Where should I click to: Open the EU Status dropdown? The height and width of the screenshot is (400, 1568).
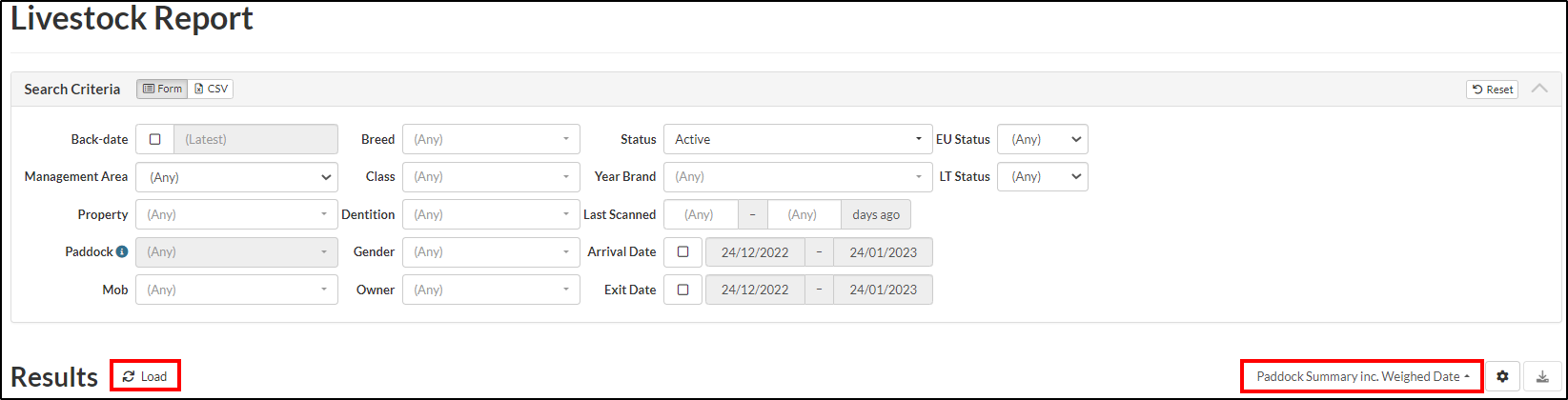pos(1042,139)
